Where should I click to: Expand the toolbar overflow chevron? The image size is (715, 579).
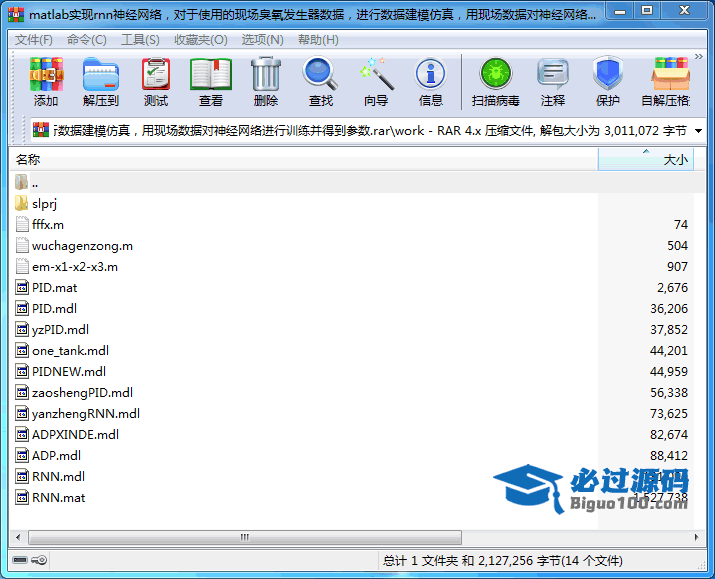click(699, 57)
